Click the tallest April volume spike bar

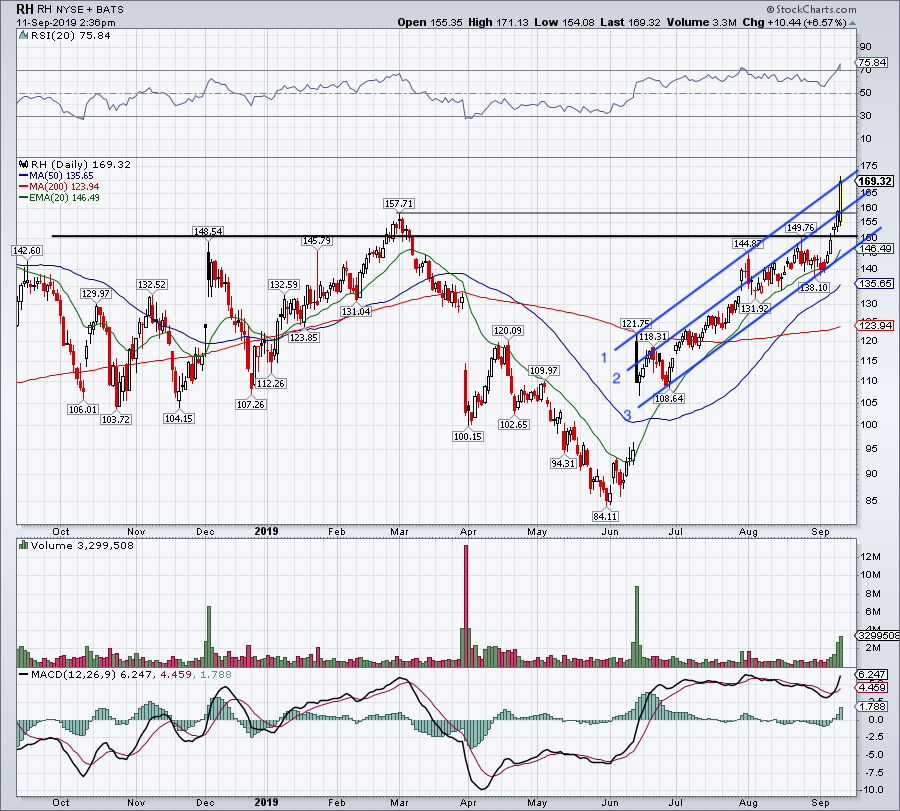pyautogui.click(x=466, y=606)
